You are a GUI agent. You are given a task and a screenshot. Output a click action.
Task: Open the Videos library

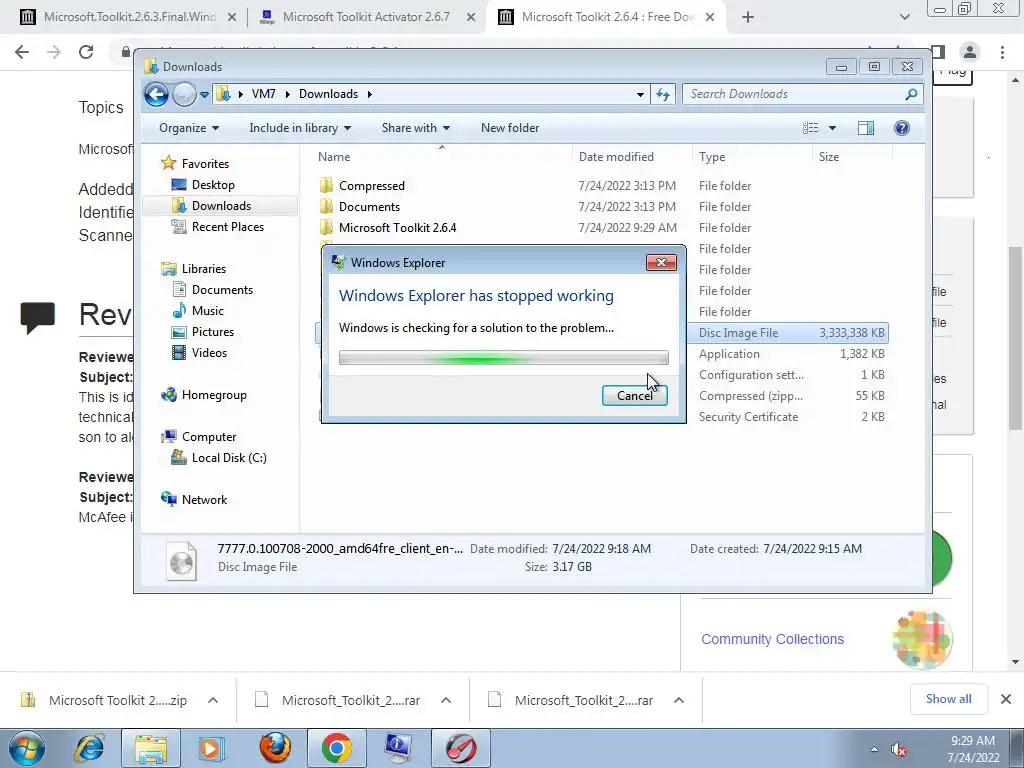coord(209,353)
